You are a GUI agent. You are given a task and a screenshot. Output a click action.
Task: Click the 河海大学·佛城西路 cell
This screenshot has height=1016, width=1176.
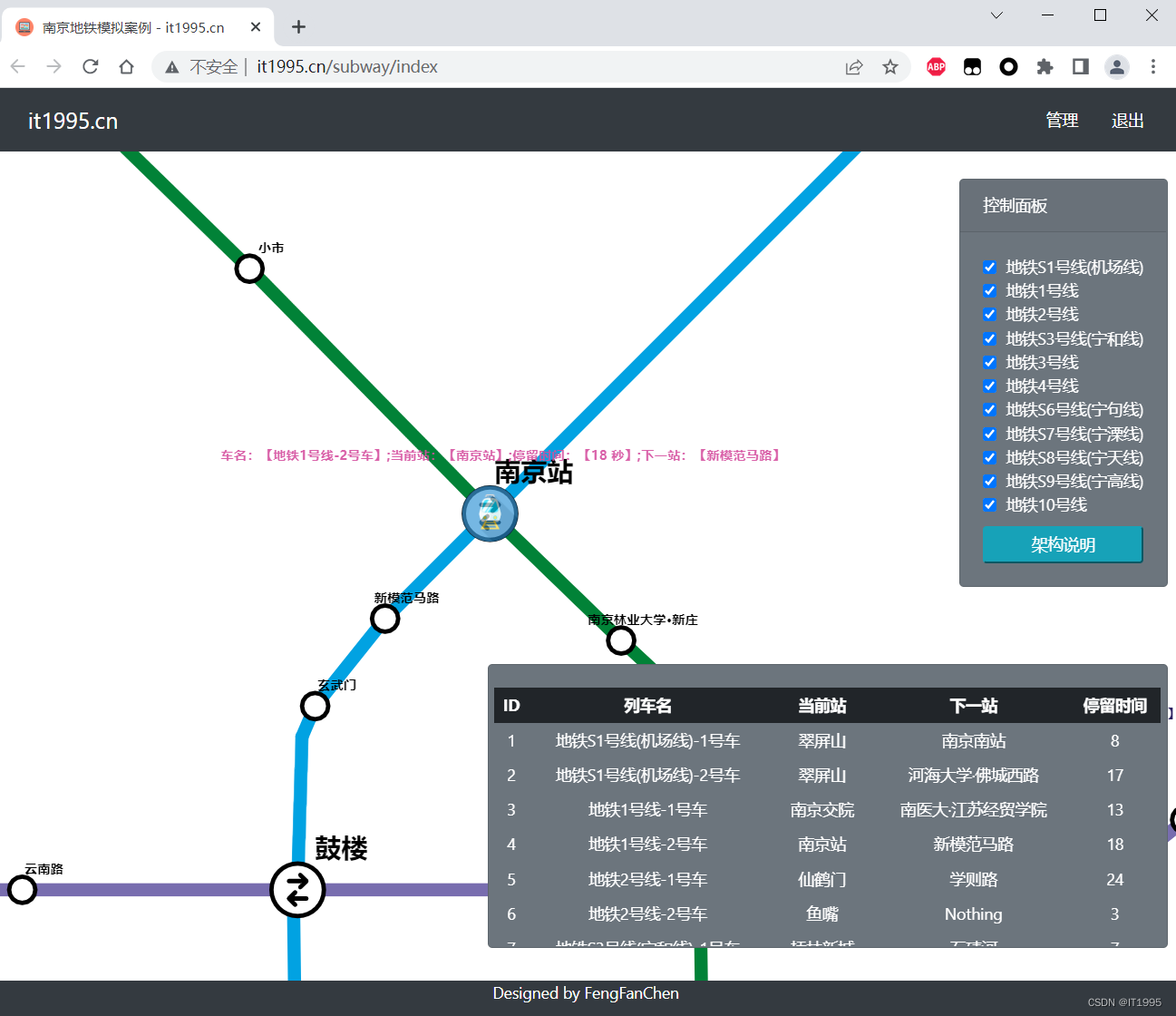pos(974,776)
